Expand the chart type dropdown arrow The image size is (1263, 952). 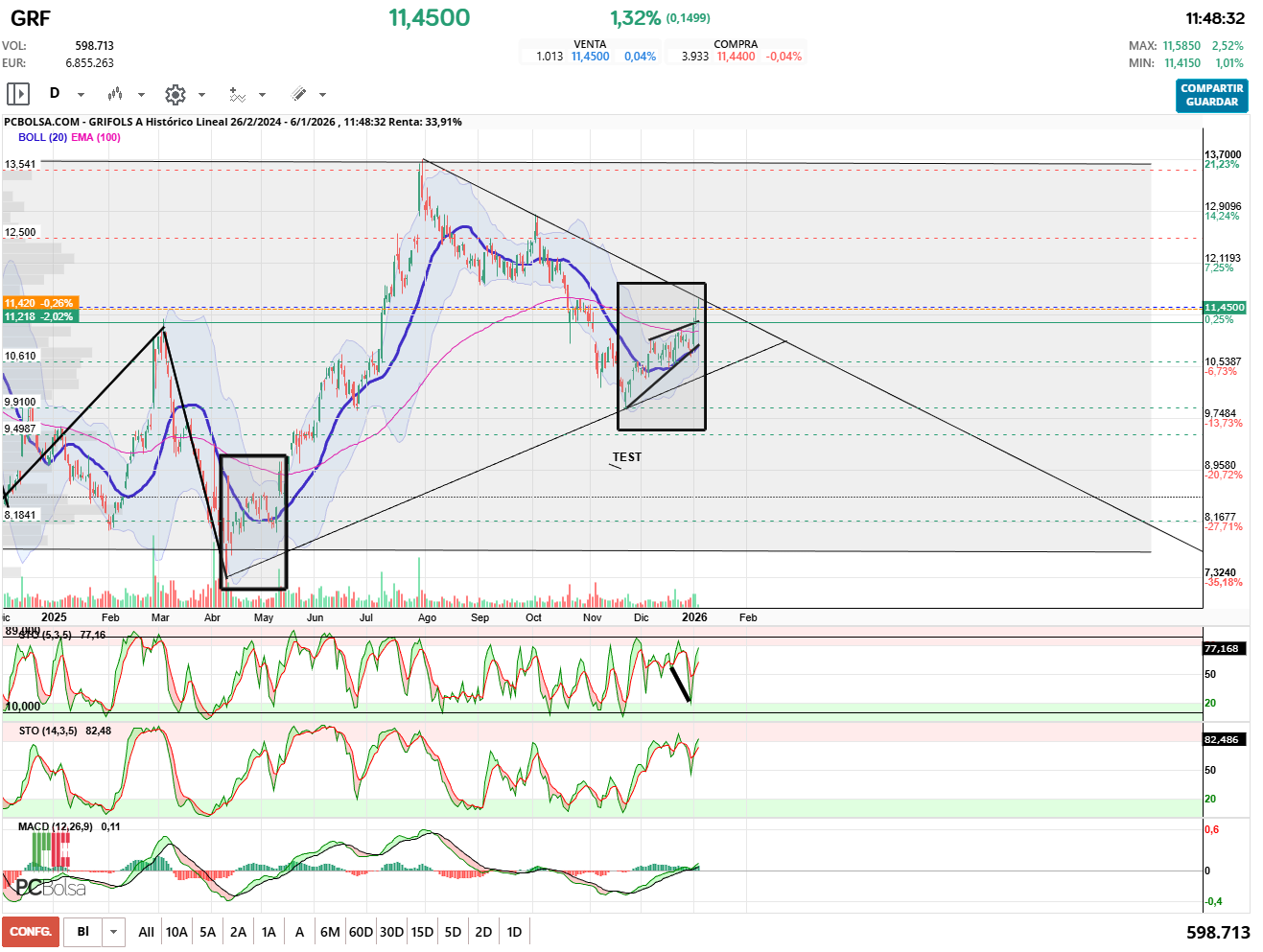pos(141,95)
